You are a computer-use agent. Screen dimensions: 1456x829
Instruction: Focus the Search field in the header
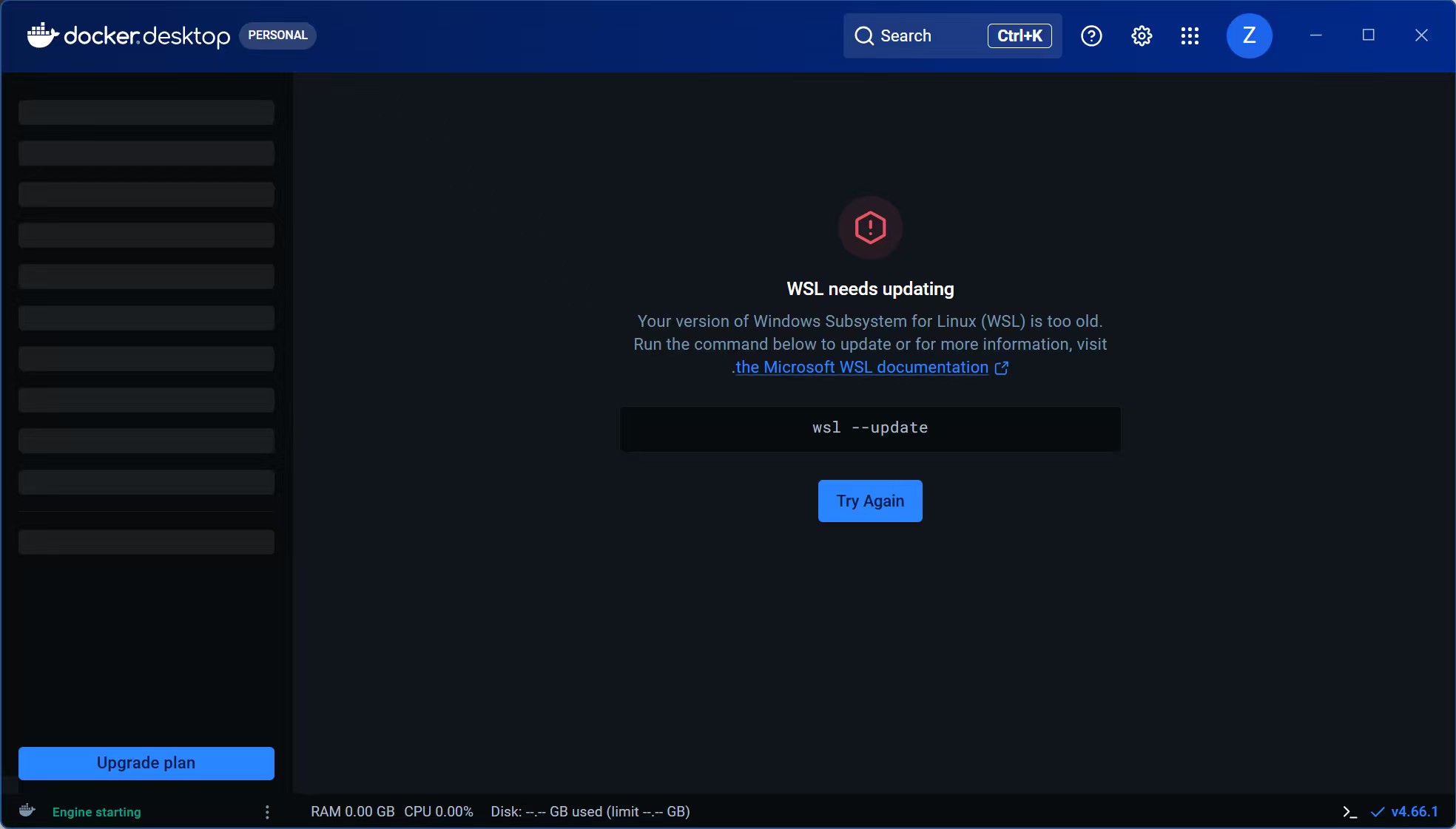pos(953,35)
